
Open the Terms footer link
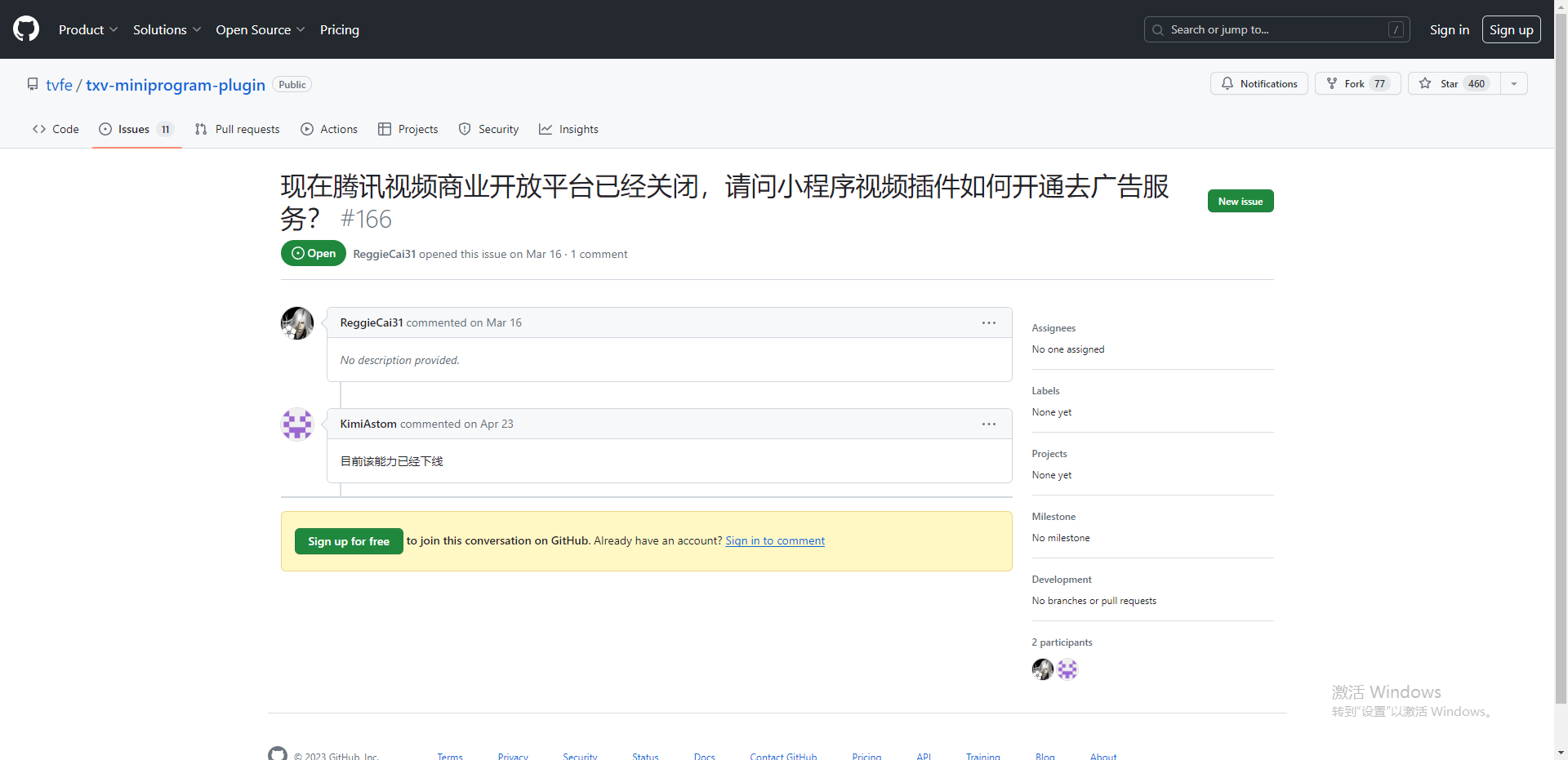pos(450,757)
